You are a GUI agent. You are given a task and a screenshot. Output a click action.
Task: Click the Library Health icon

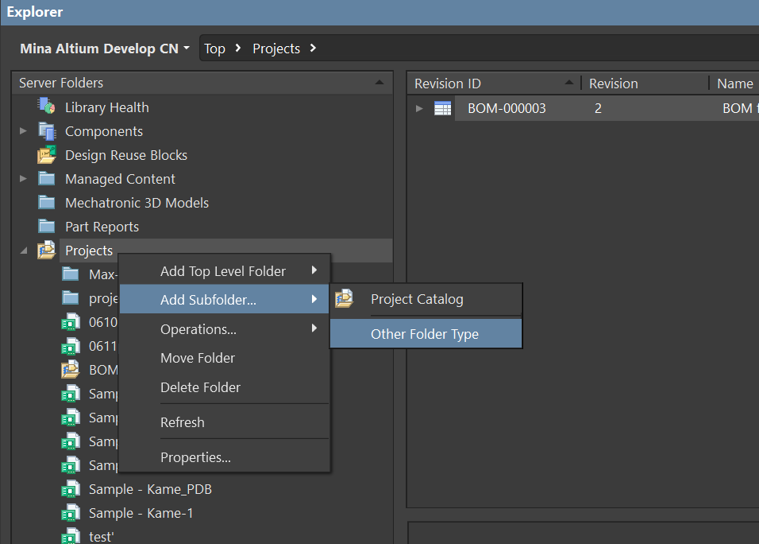point(46,106)
